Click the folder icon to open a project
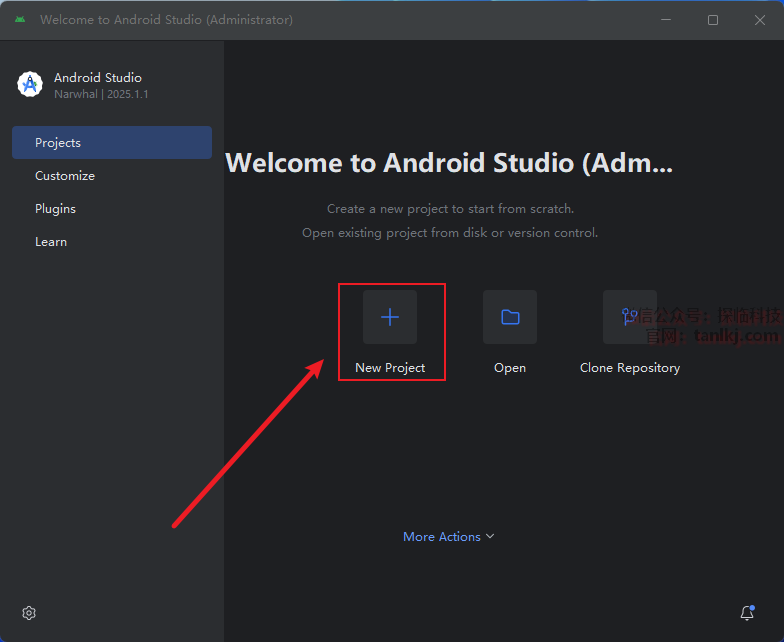Screen dimensions: 784x642 click(510, 317)
